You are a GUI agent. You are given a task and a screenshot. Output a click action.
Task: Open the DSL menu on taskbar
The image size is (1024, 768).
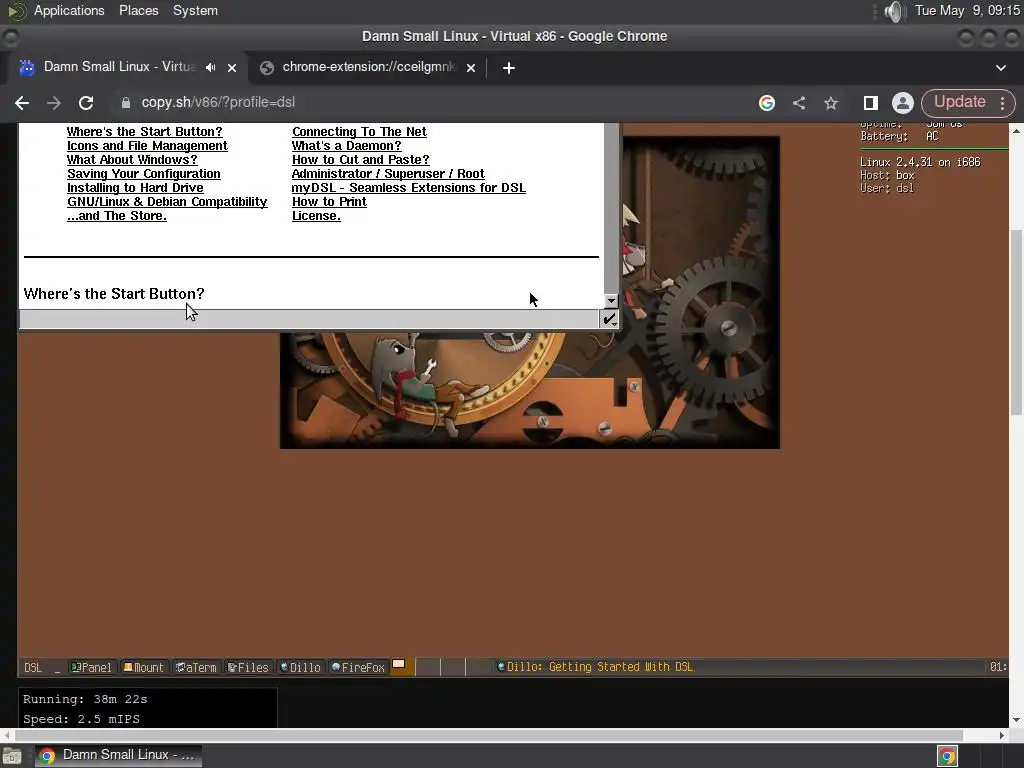tap(33, 667)
